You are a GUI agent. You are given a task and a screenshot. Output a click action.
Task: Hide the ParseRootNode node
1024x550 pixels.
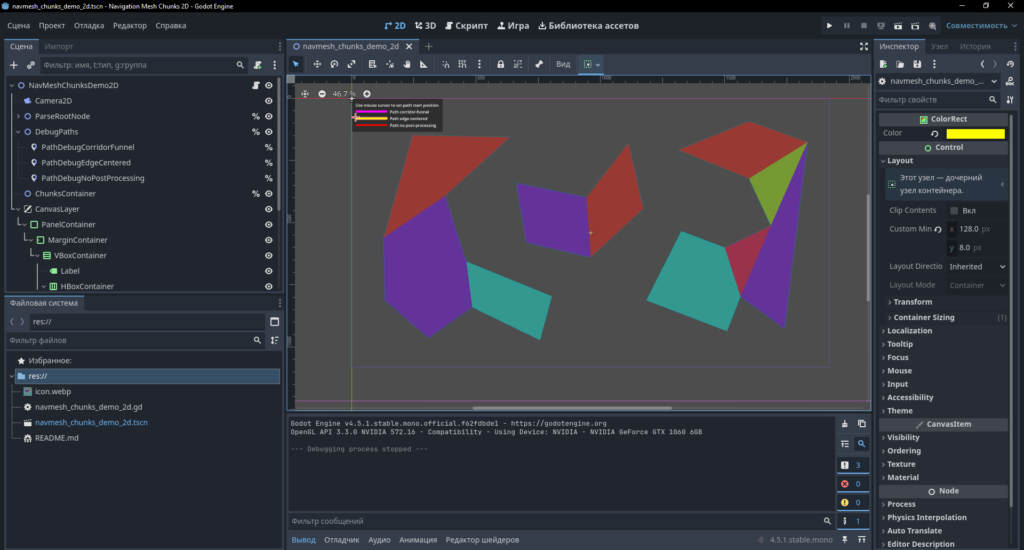tap(268, 116)
